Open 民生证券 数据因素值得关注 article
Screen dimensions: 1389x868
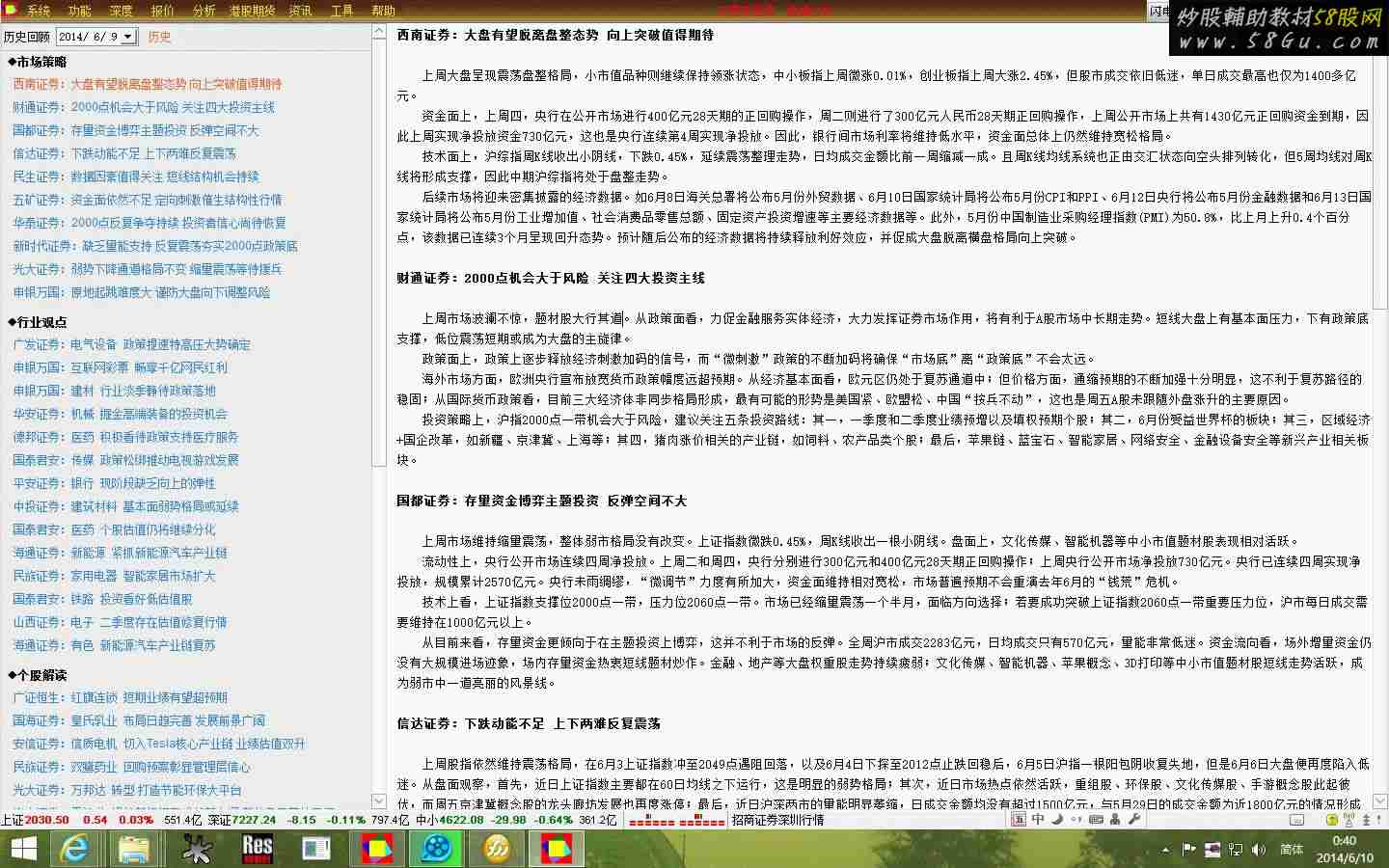point(136,176)
